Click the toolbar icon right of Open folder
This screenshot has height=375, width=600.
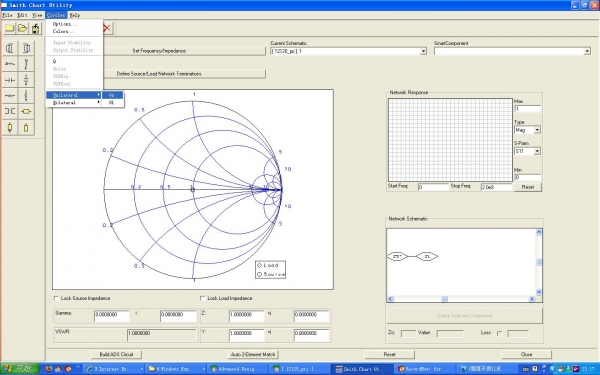pos(36,28)
